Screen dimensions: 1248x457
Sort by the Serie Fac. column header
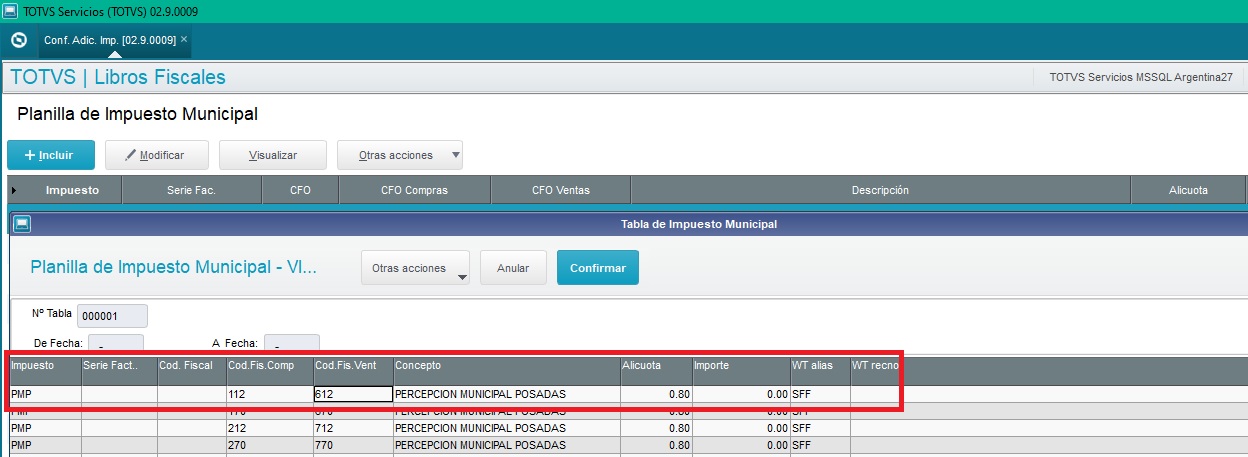point(191,190)
